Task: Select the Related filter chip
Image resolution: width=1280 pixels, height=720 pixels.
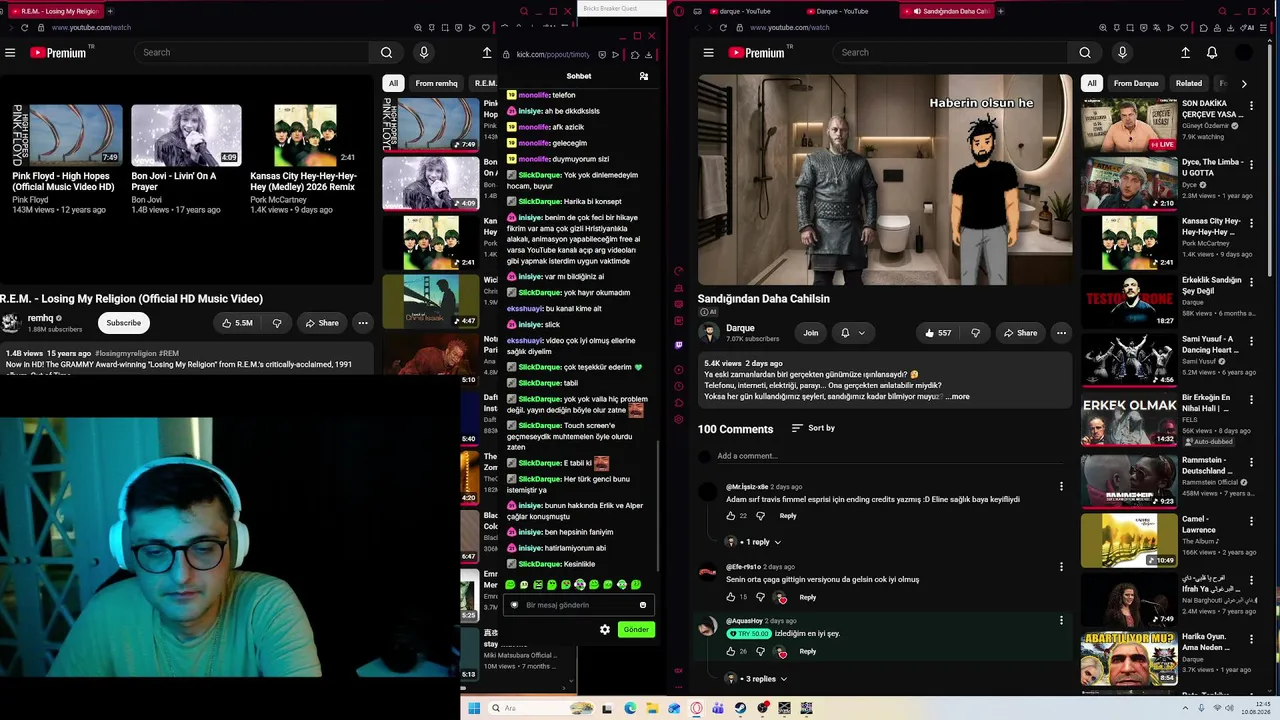Action: coord(1189,84)
